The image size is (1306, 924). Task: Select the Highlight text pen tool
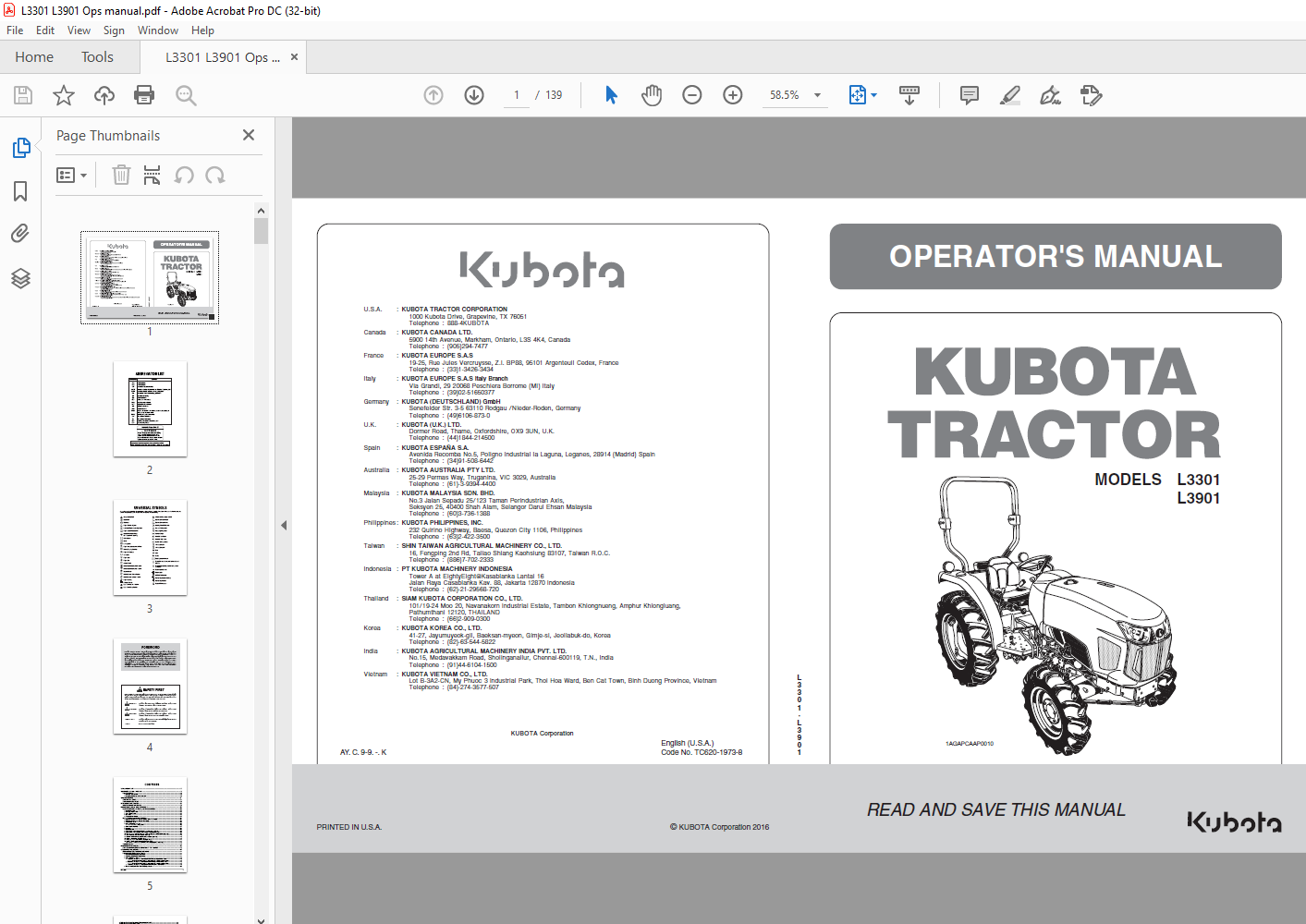(1010, 95)
